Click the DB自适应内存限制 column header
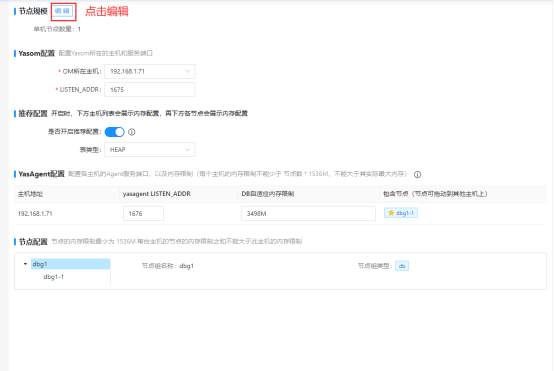This screenshot has height=371, width=554. (267, 194)
